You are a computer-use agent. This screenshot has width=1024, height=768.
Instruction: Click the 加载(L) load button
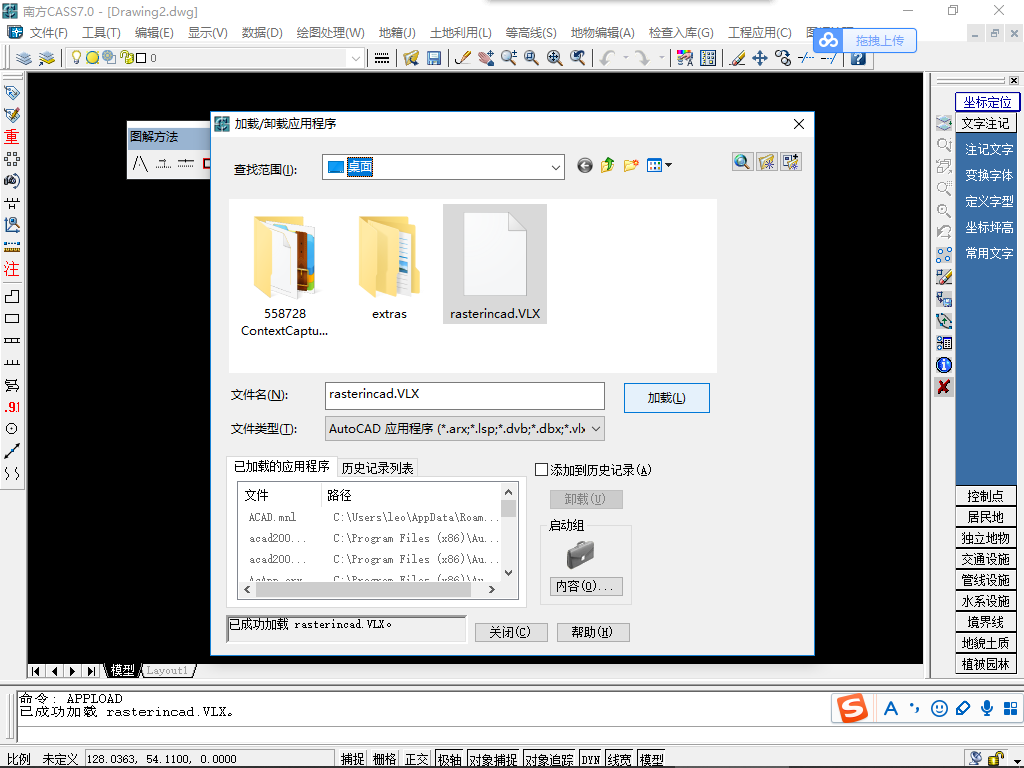tap(667, 398)
